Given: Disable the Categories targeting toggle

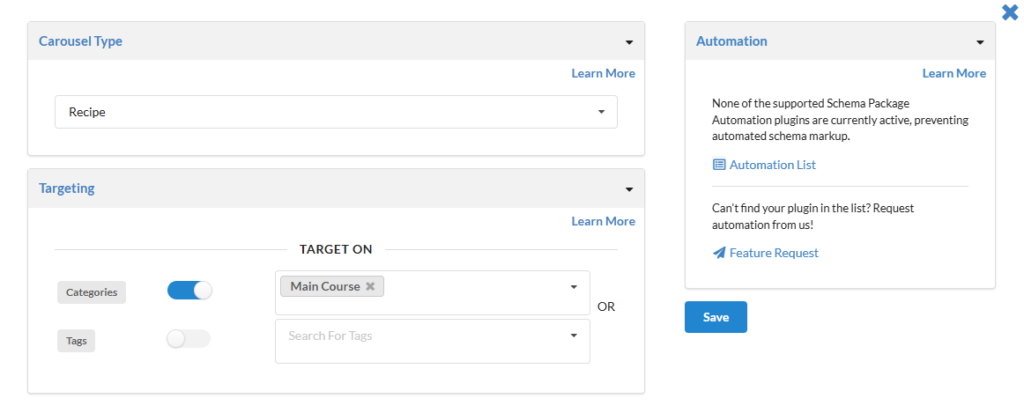Looking at the screenshot, I should tap(190, 291).
